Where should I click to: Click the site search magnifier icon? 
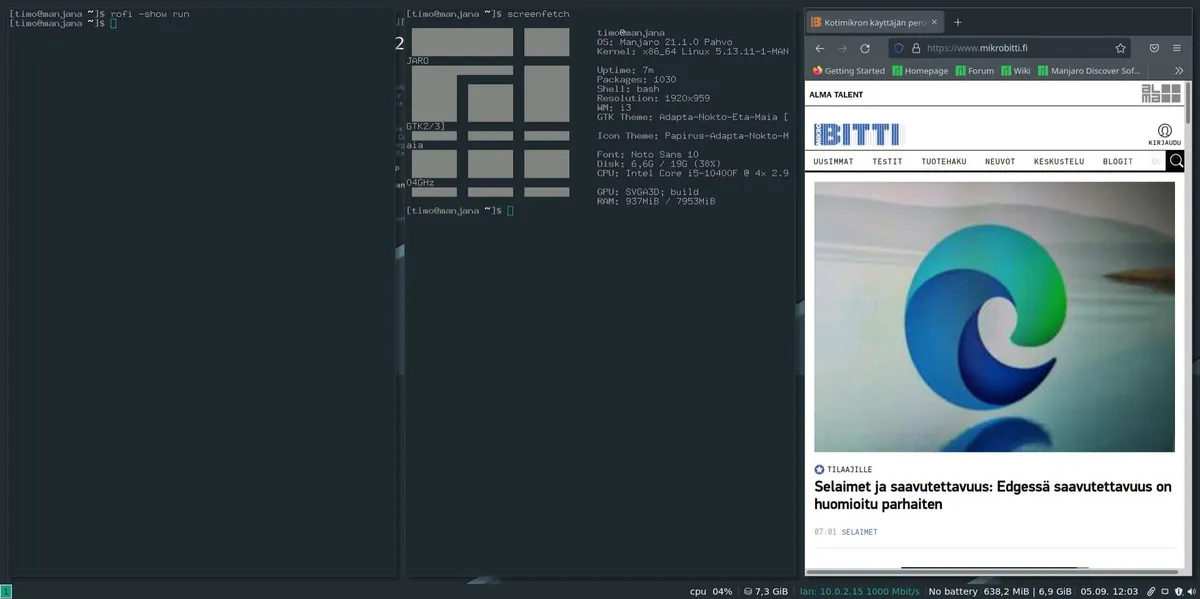1176,161
